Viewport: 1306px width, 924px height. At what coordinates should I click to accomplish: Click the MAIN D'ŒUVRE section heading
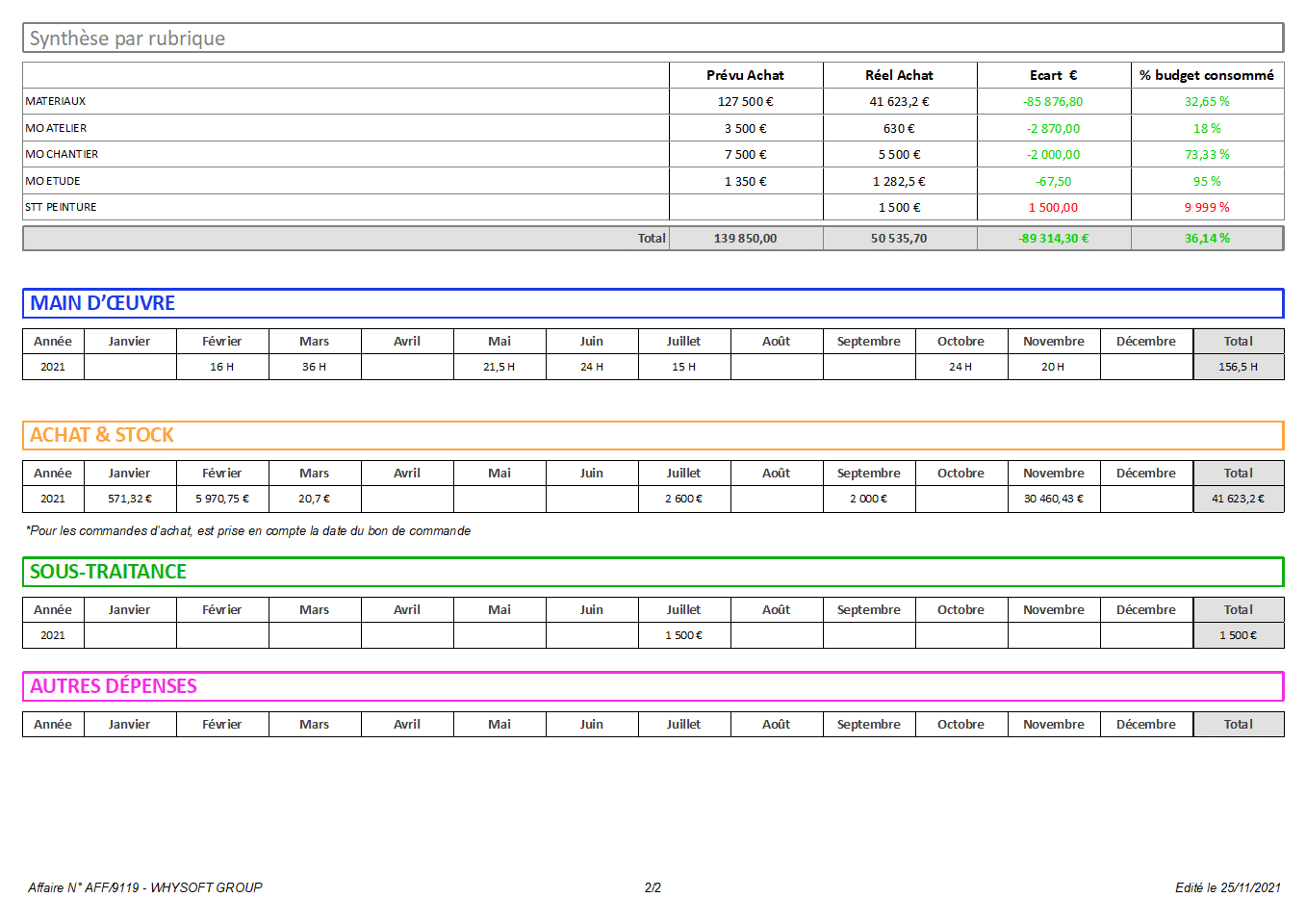102,303
